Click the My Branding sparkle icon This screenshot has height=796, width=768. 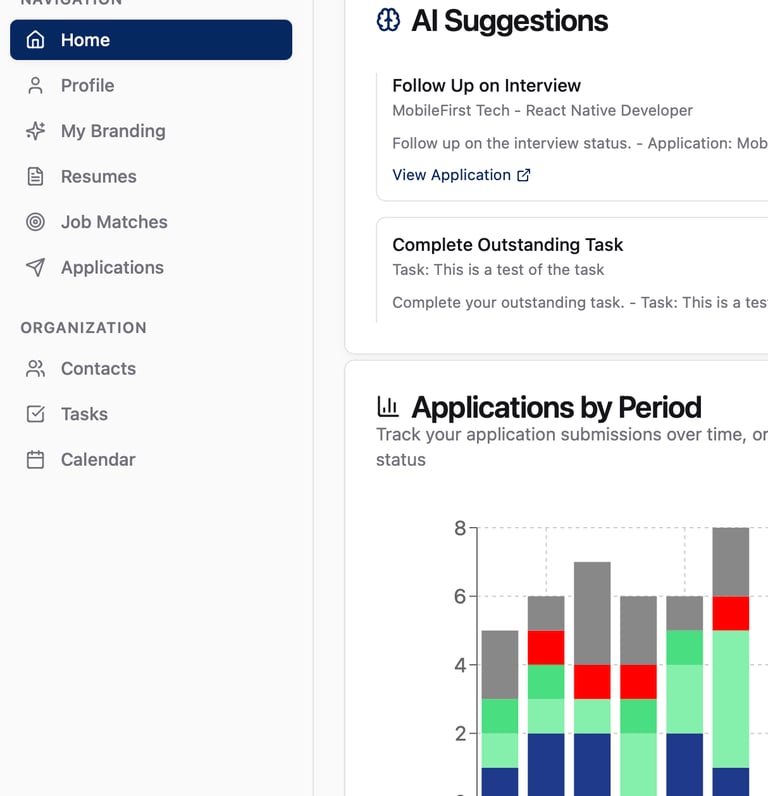(36, 131)
